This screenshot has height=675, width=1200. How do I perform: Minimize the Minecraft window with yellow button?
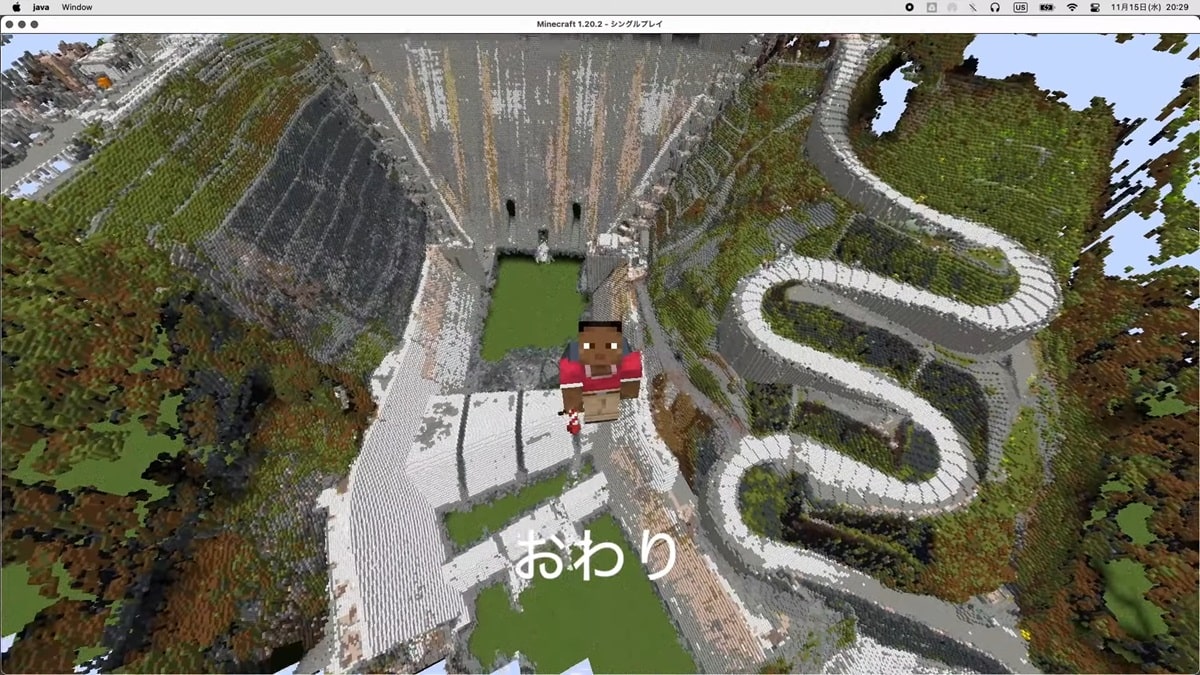click(x=22, y=24)
